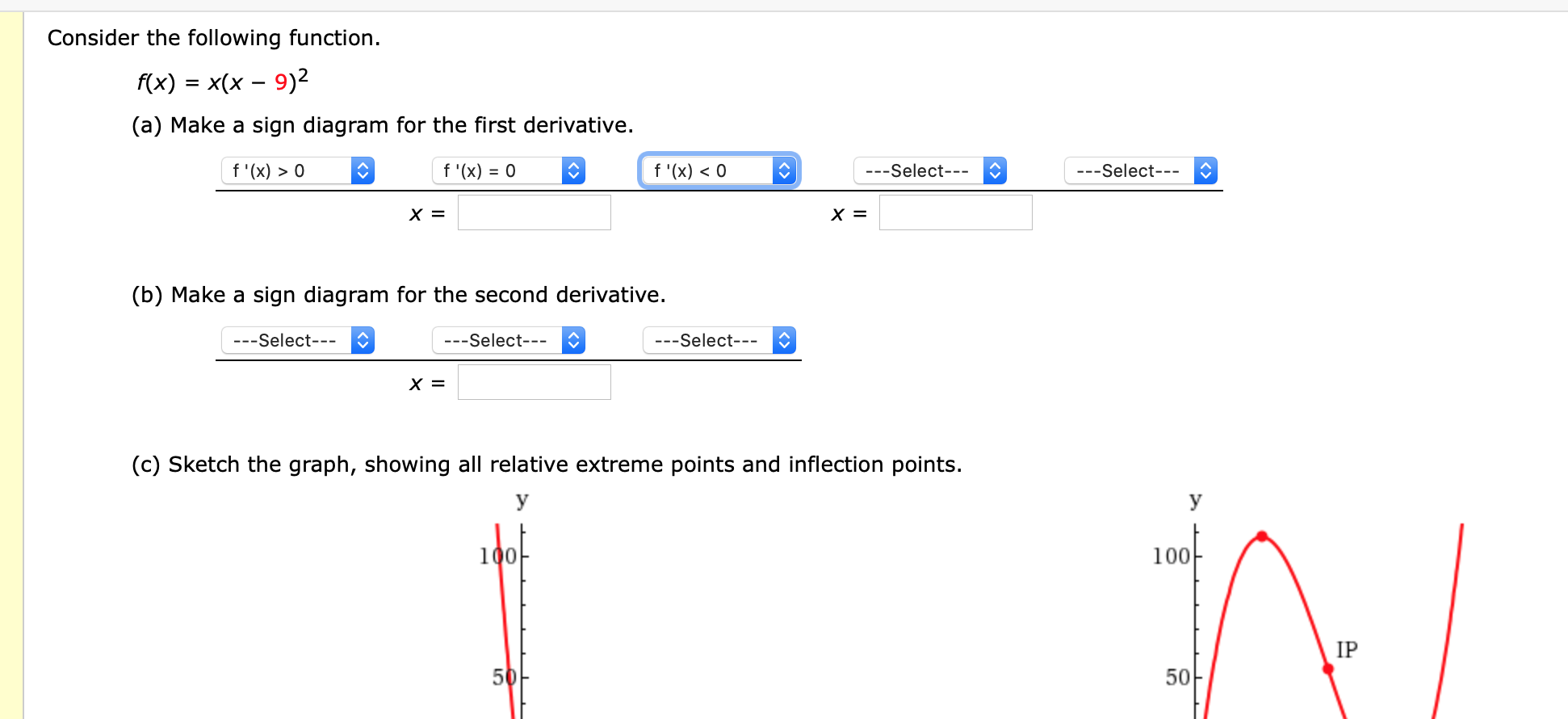Open last second-derivative Select dropdown

pyautogui.click(x=719, y=340)
